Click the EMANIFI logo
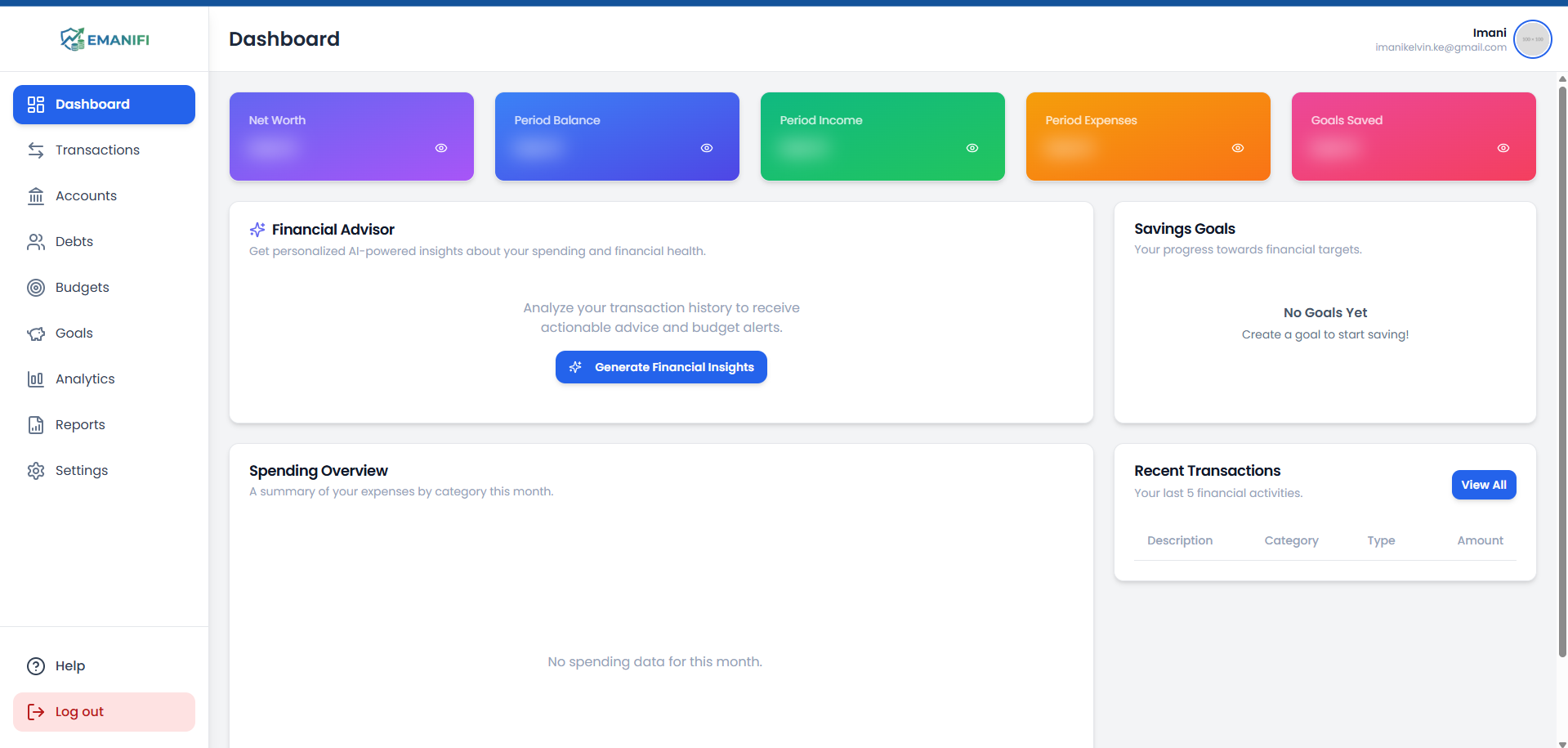The width and height of the screenshot is (1568, 748). pos(104,38)
